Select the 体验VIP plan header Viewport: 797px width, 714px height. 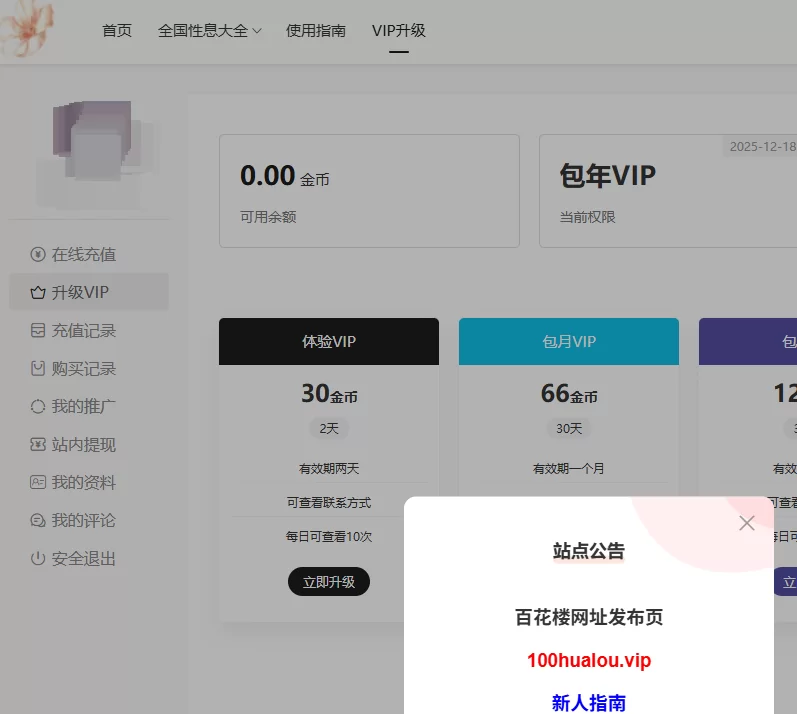coord(329,342)
